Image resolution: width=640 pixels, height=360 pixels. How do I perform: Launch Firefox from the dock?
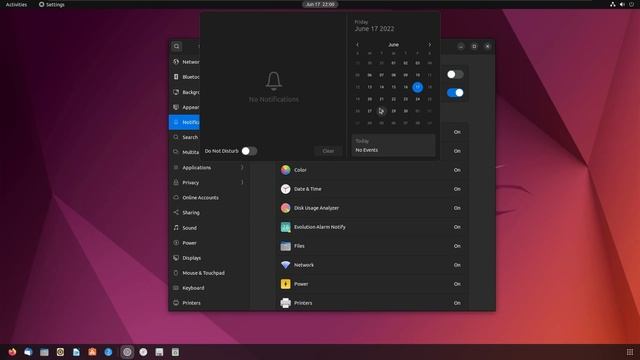(x=12, y=352)
